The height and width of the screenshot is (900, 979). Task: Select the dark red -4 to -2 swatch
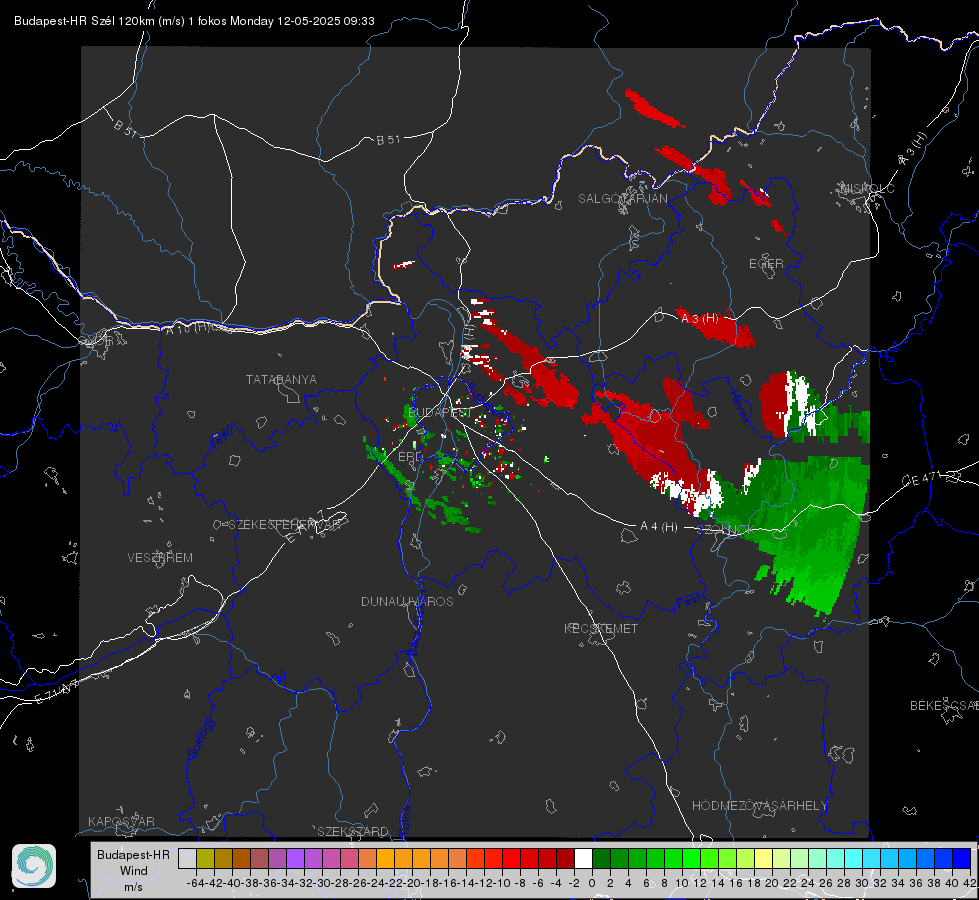point(565,858)
